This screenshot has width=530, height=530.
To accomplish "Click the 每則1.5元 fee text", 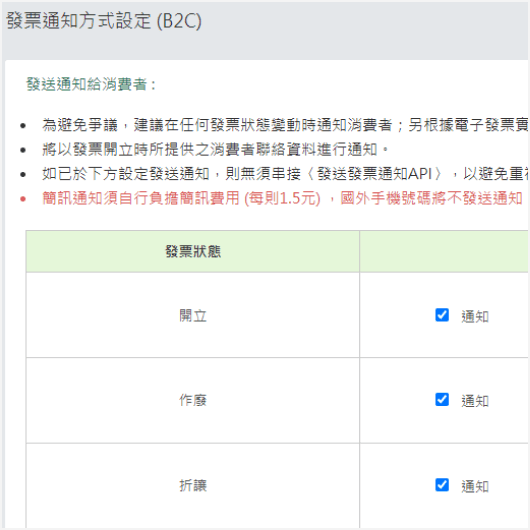I will [x=282, y=198].
